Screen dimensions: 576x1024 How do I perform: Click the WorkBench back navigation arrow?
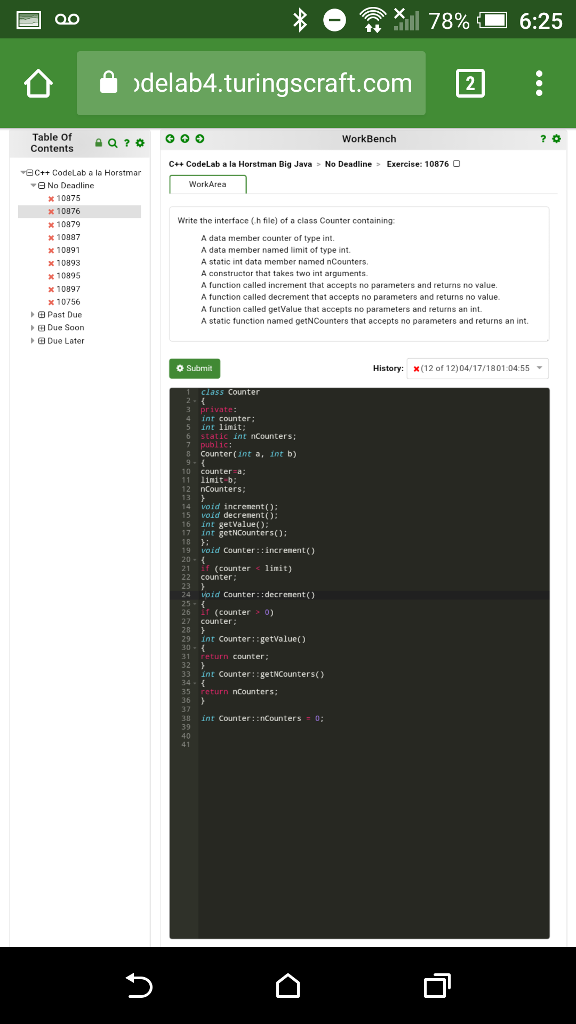170,139
